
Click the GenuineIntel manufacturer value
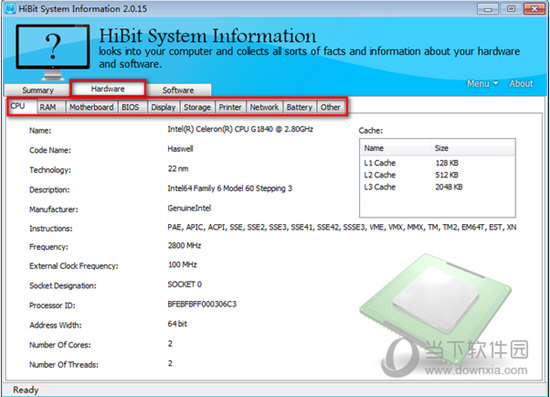pyautogui.click(x=189, y=208)
